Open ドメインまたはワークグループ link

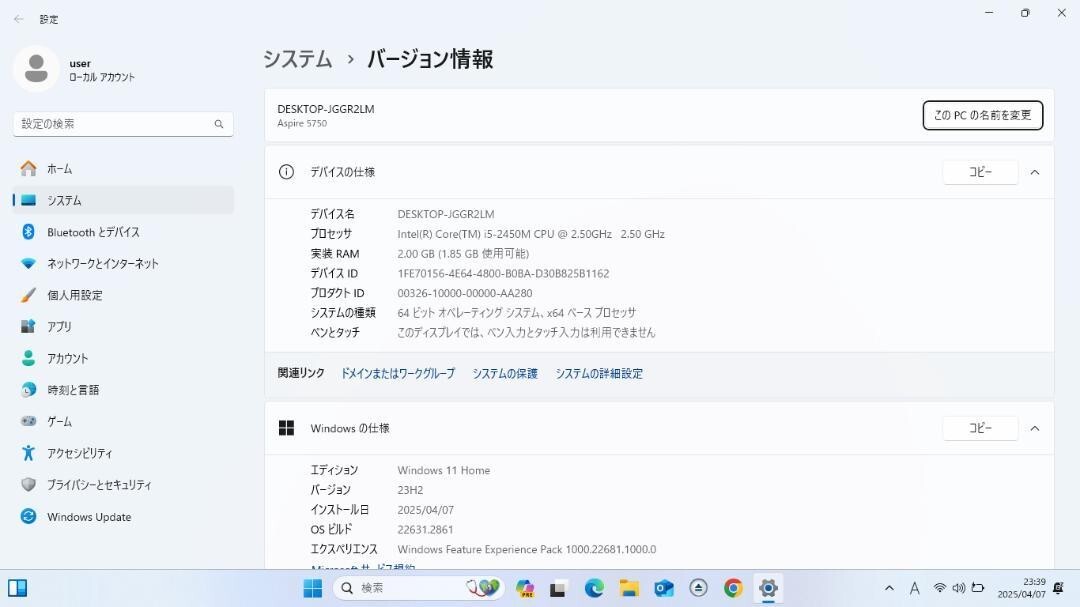(x=398, y=373)
